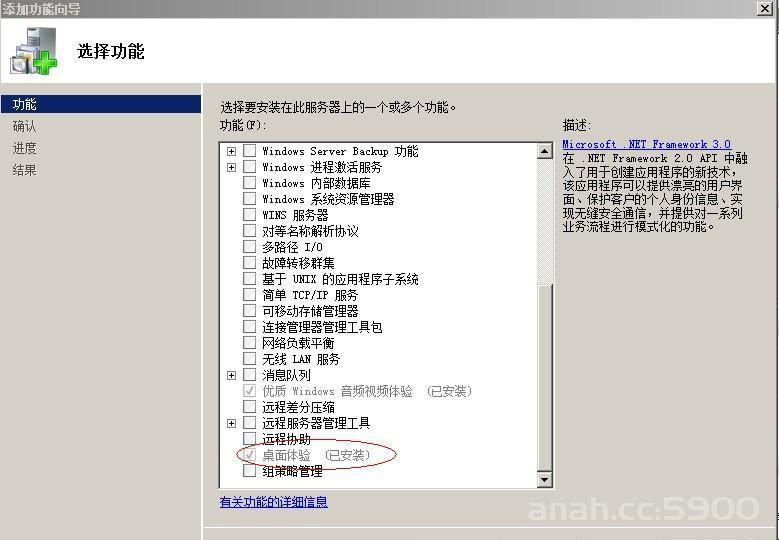Tick Windows 系统资源管理器 checkbox
The height and width of the screenshot is (540, 779).
pos(249,199)
